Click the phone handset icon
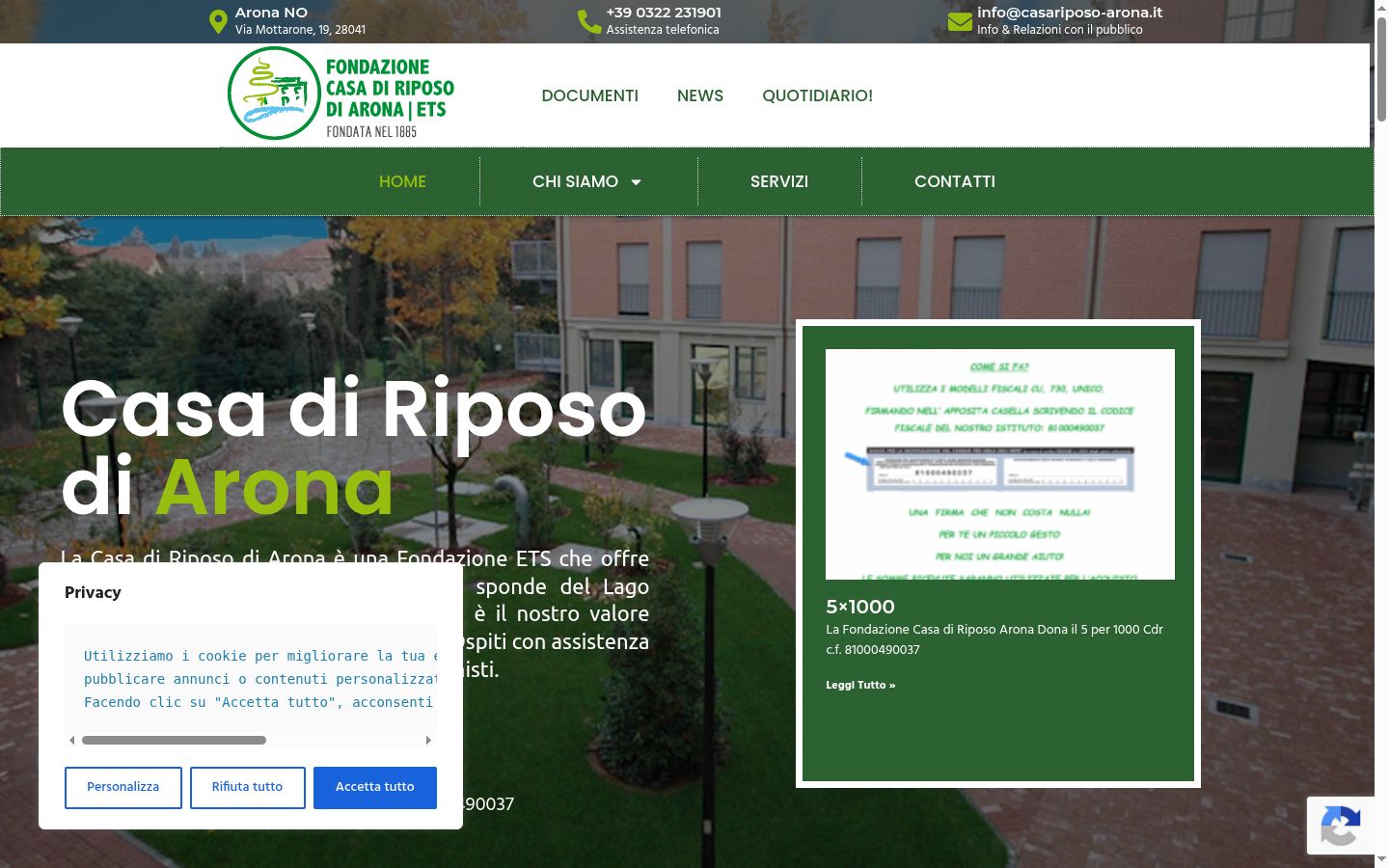Viewport: 1389px width, 868px height. pyautogui.click(x=589, y=21)
